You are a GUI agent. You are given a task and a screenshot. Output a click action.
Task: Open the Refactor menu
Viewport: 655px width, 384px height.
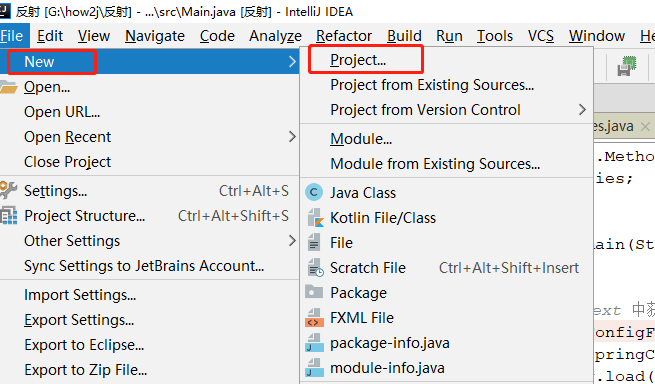(344, 36)
